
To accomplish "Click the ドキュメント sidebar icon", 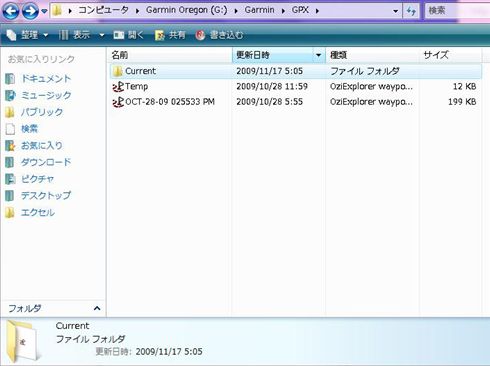I will (10, 79).
